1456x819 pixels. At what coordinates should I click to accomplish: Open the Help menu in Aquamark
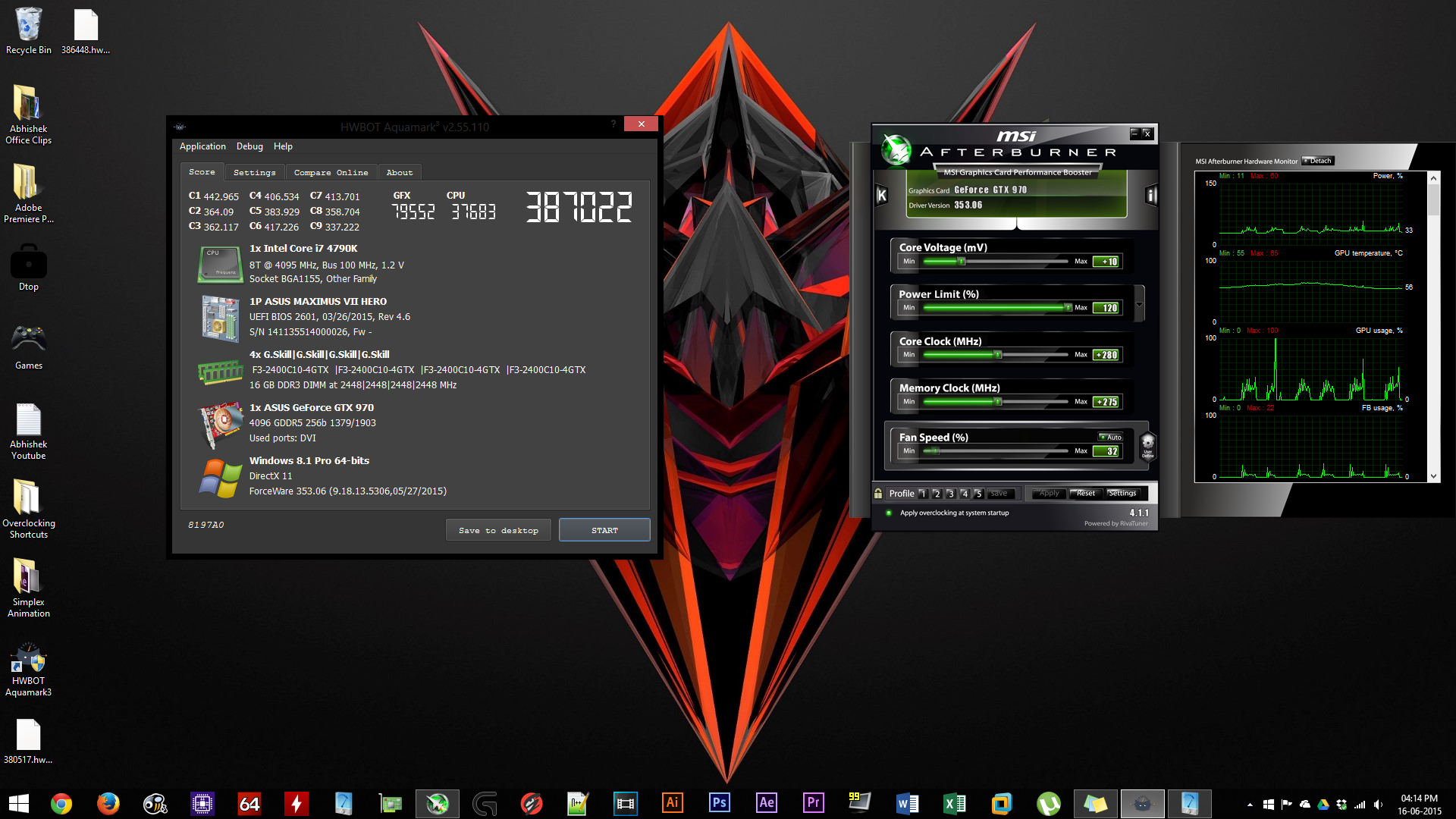click(283, 146)
